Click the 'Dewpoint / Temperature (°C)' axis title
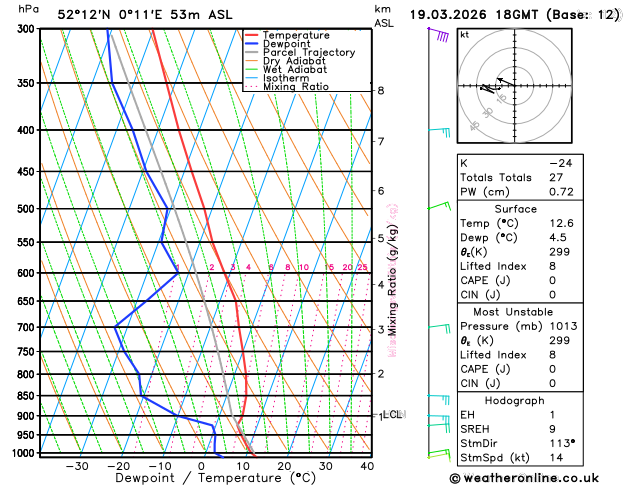Viewport: 629px width, 486px height. pyautogui.click(x=216, y=478)
